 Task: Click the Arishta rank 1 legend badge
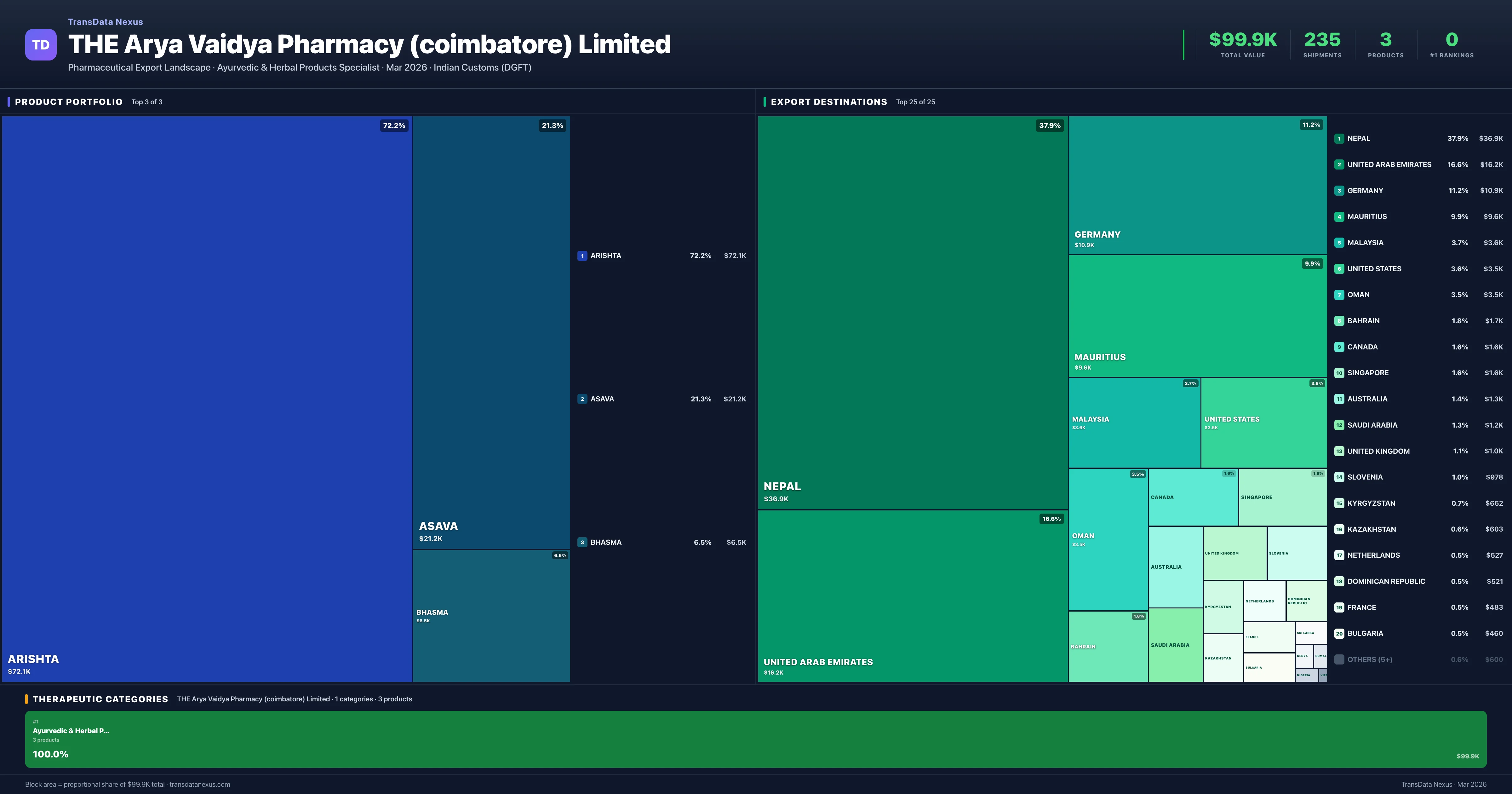point(582,256)
